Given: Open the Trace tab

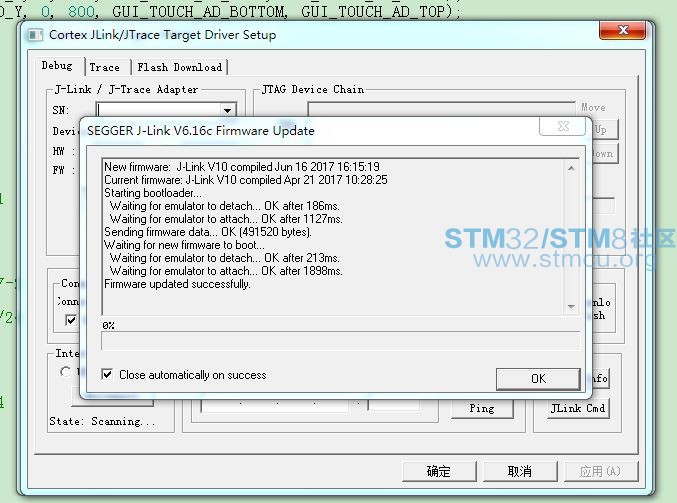Looking at the screenshot, I should click(x=105, y=67).
